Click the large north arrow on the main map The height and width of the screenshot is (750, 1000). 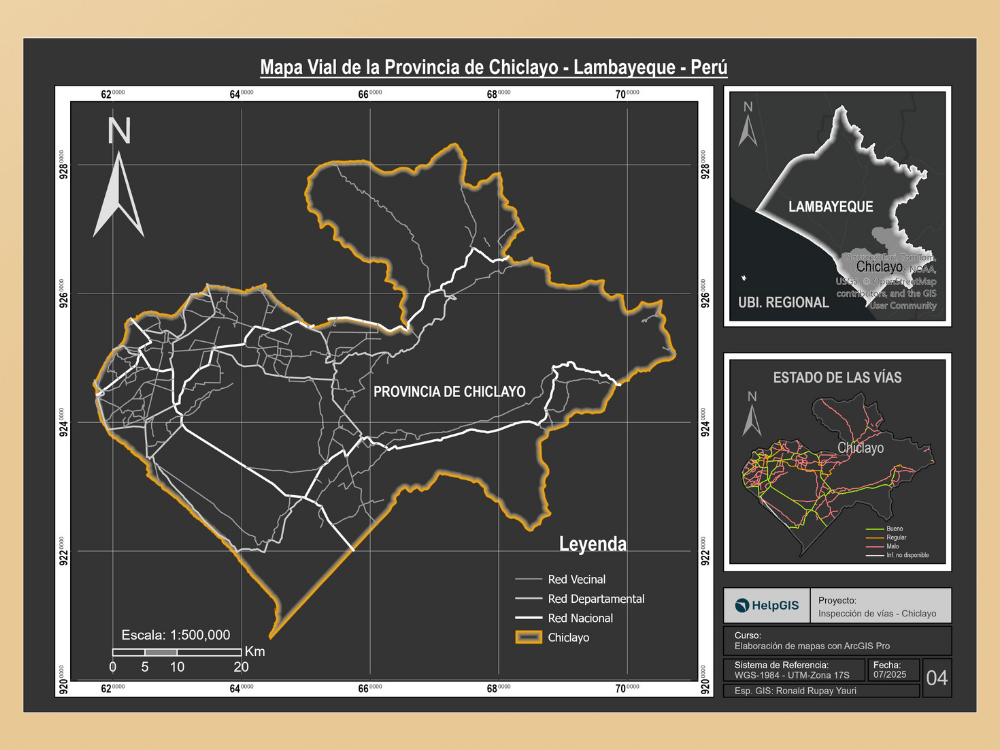[119, 177]
